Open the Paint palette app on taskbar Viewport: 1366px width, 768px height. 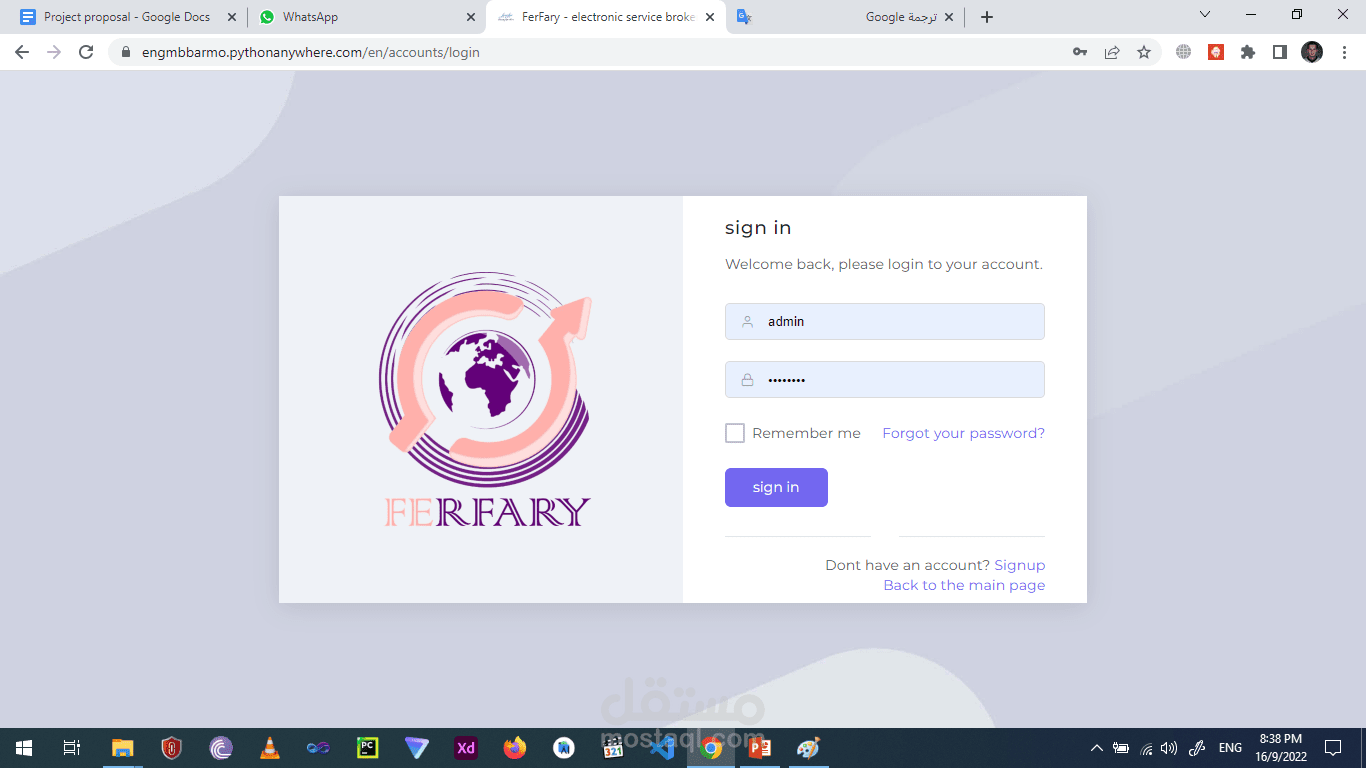808,747
